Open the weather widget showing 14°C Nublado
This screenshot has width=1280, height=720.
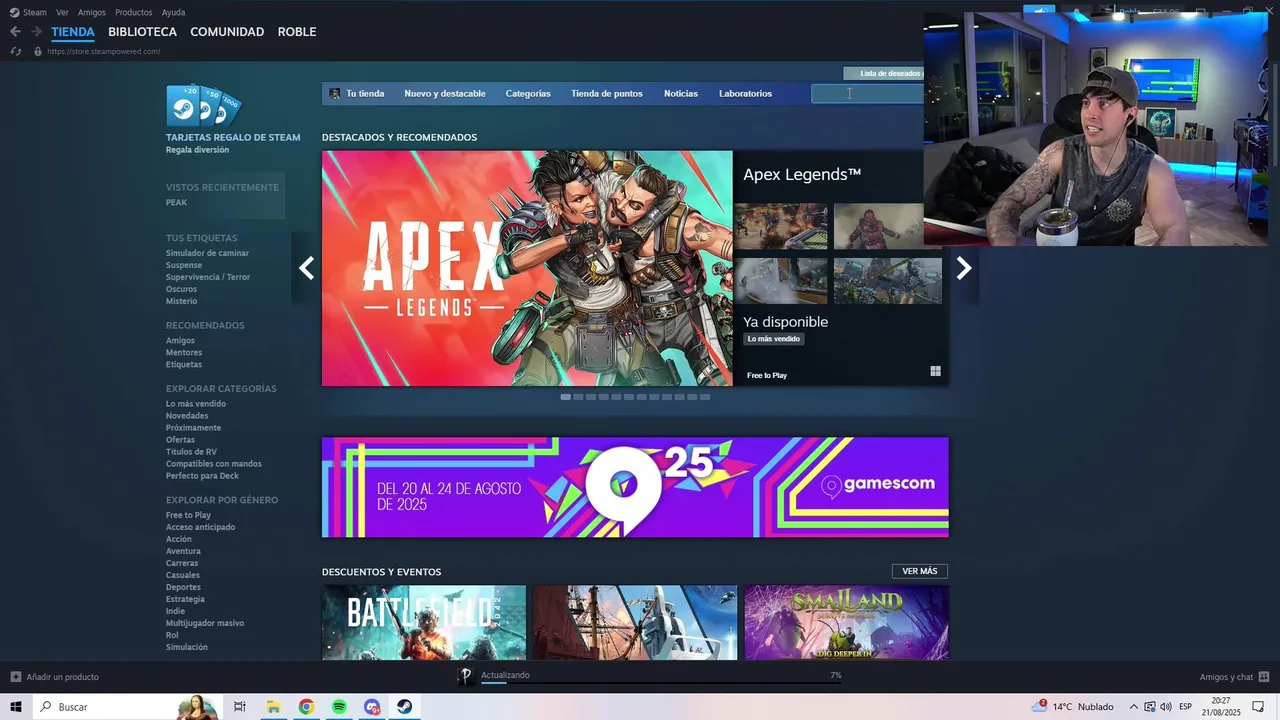pyautogui.click(x=1072, y=707)
